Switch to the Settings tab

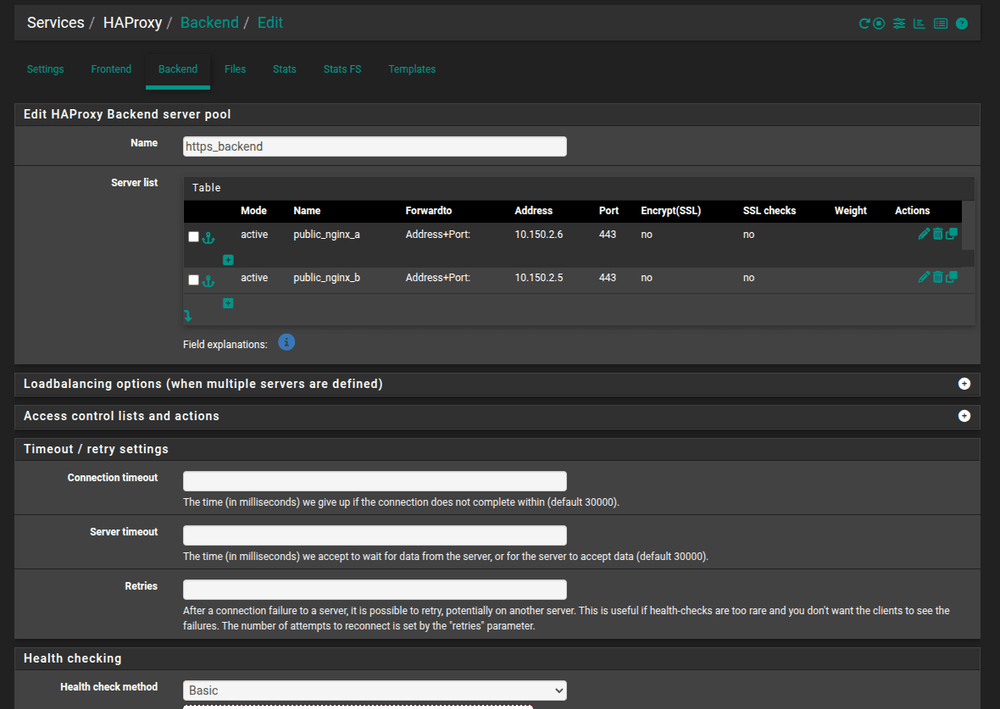(x=45, y=69)
